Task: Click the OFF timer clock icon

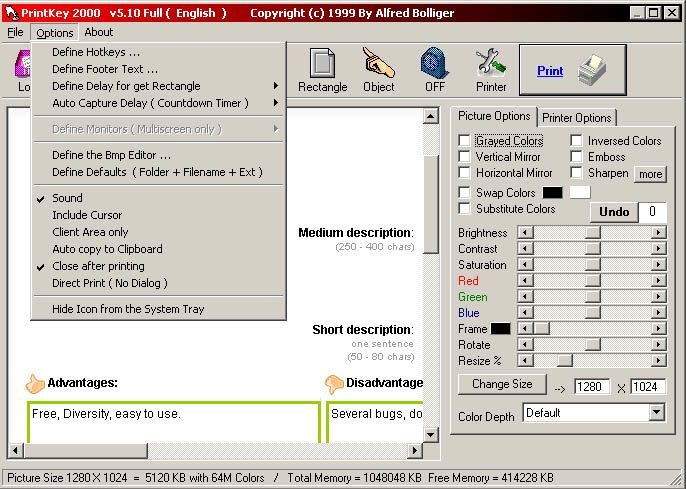Action: pos(434,63)
